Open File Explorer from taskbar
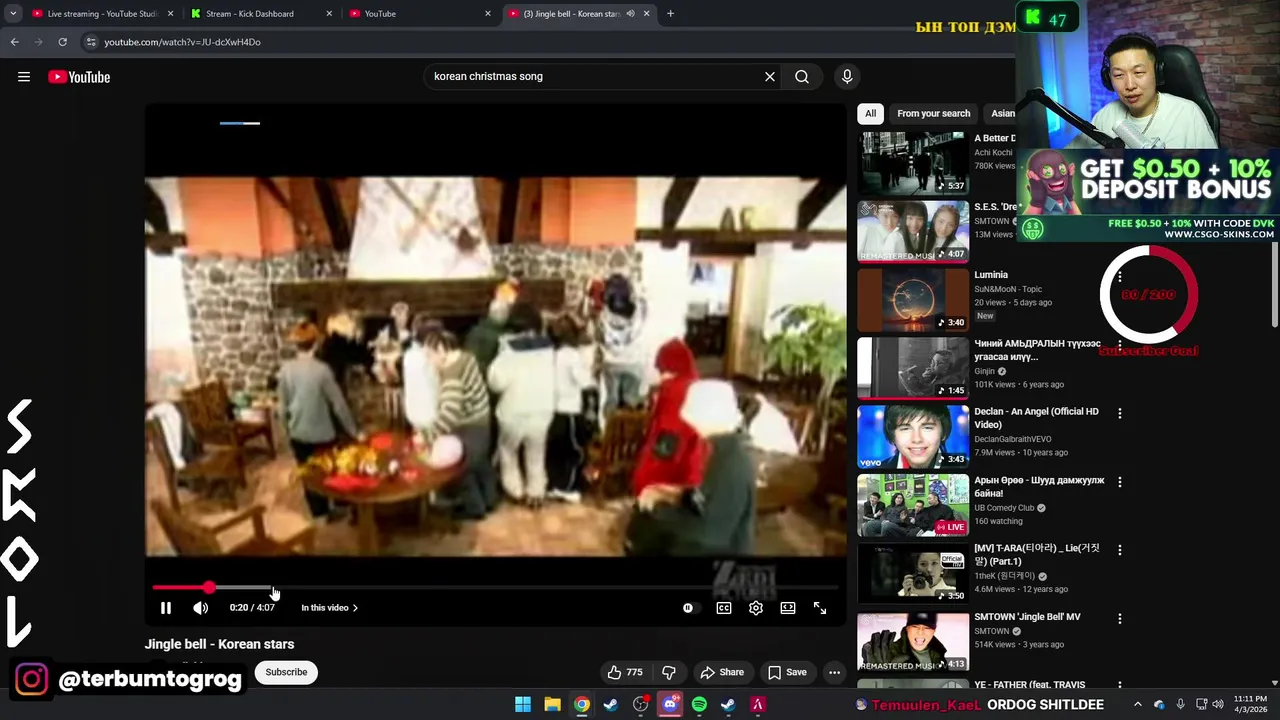 552,705
